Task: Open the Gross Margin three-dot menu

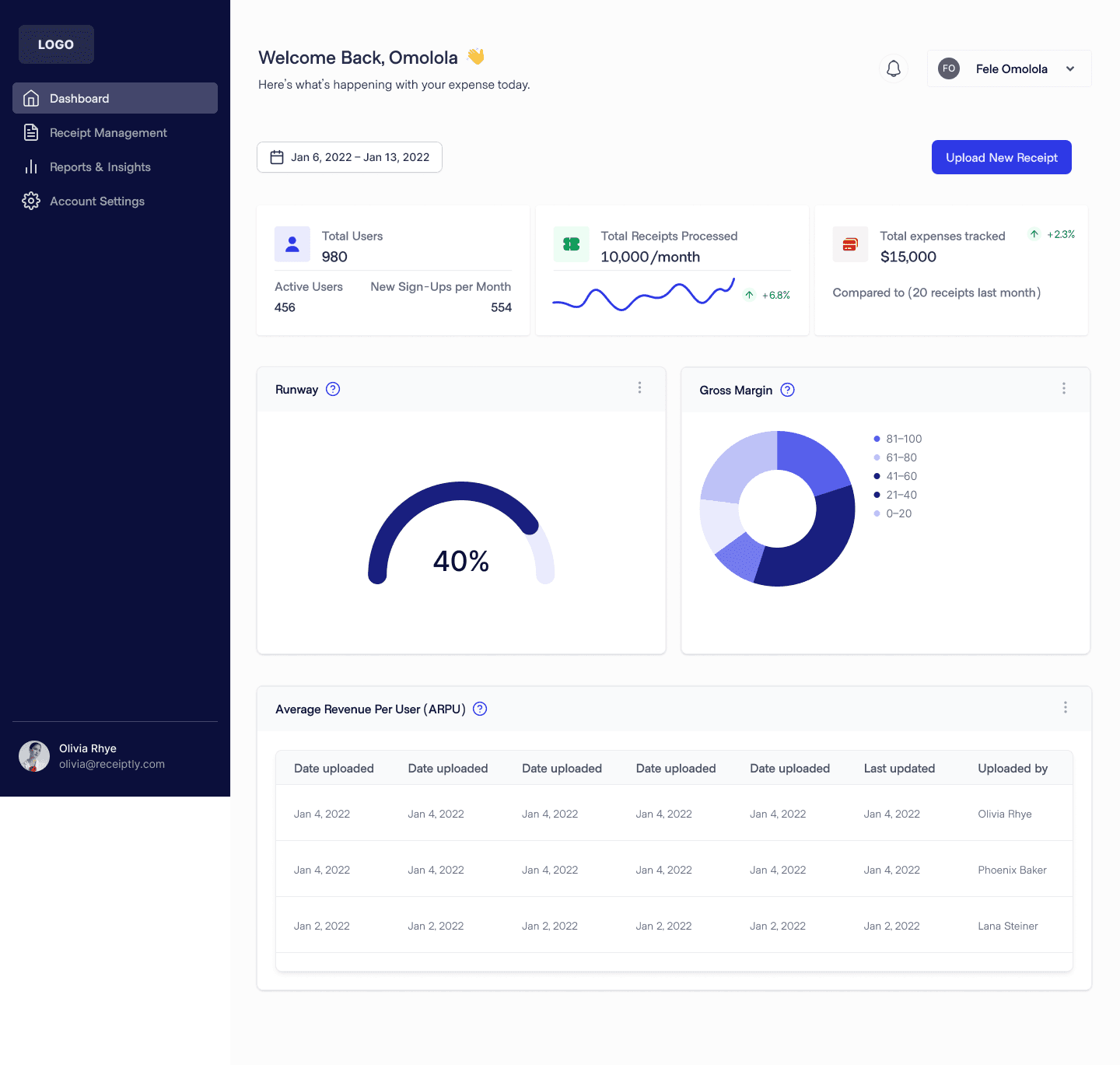Action: pos(1063,388)
